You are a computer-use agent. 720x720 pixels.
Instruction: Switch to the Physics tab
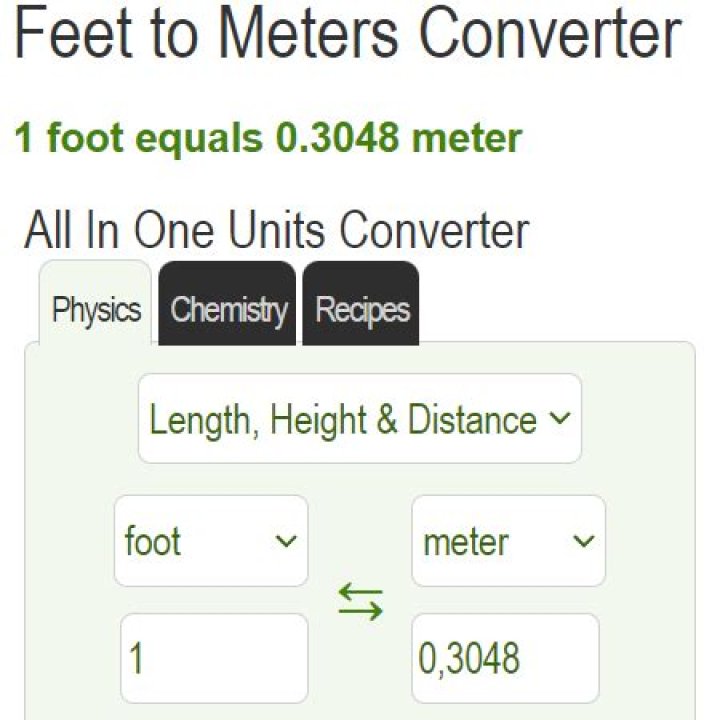pyautogui.click(x=96, y=310)
